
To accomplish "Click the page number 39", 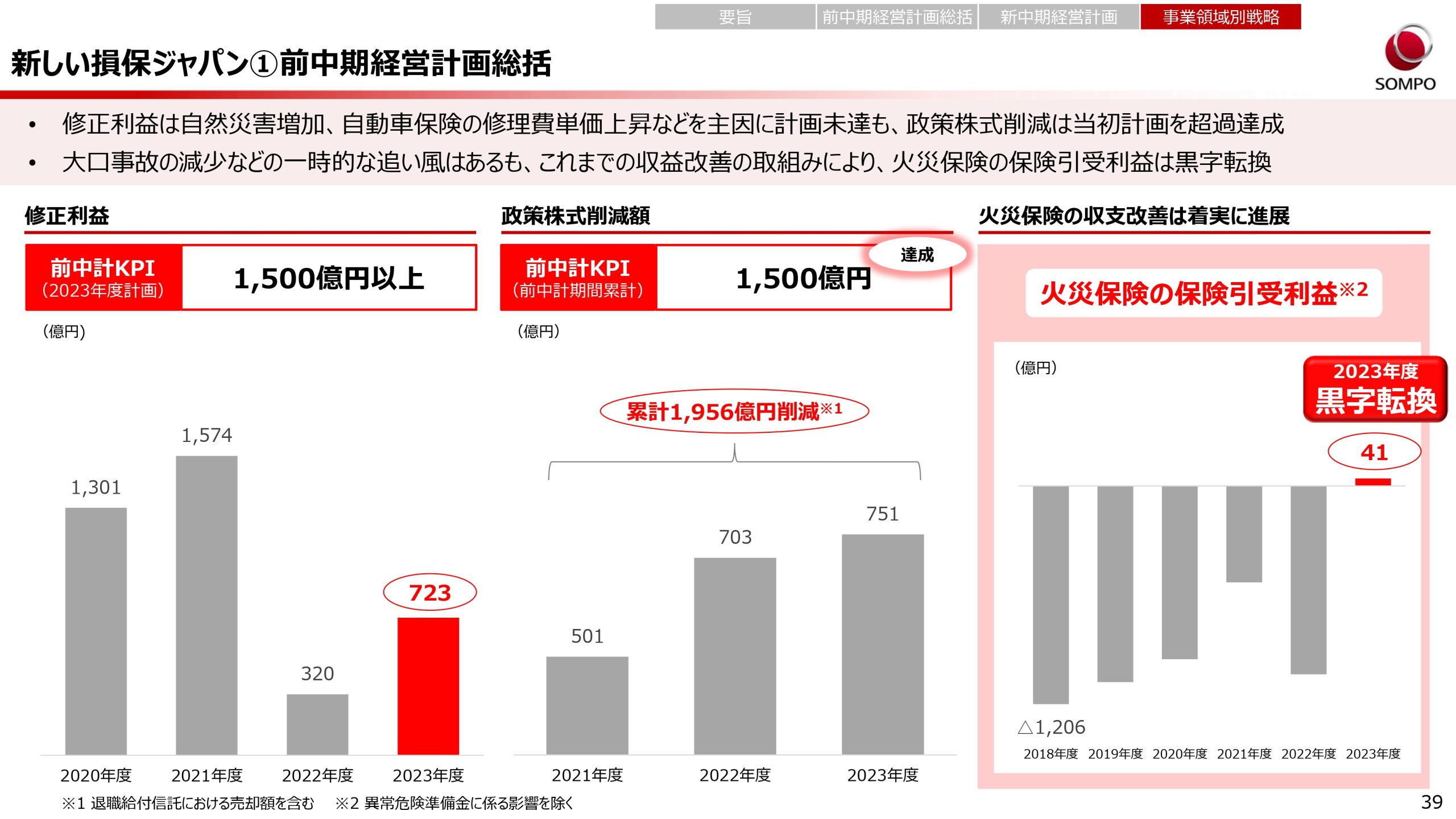I will click(x=1432, y=802).
